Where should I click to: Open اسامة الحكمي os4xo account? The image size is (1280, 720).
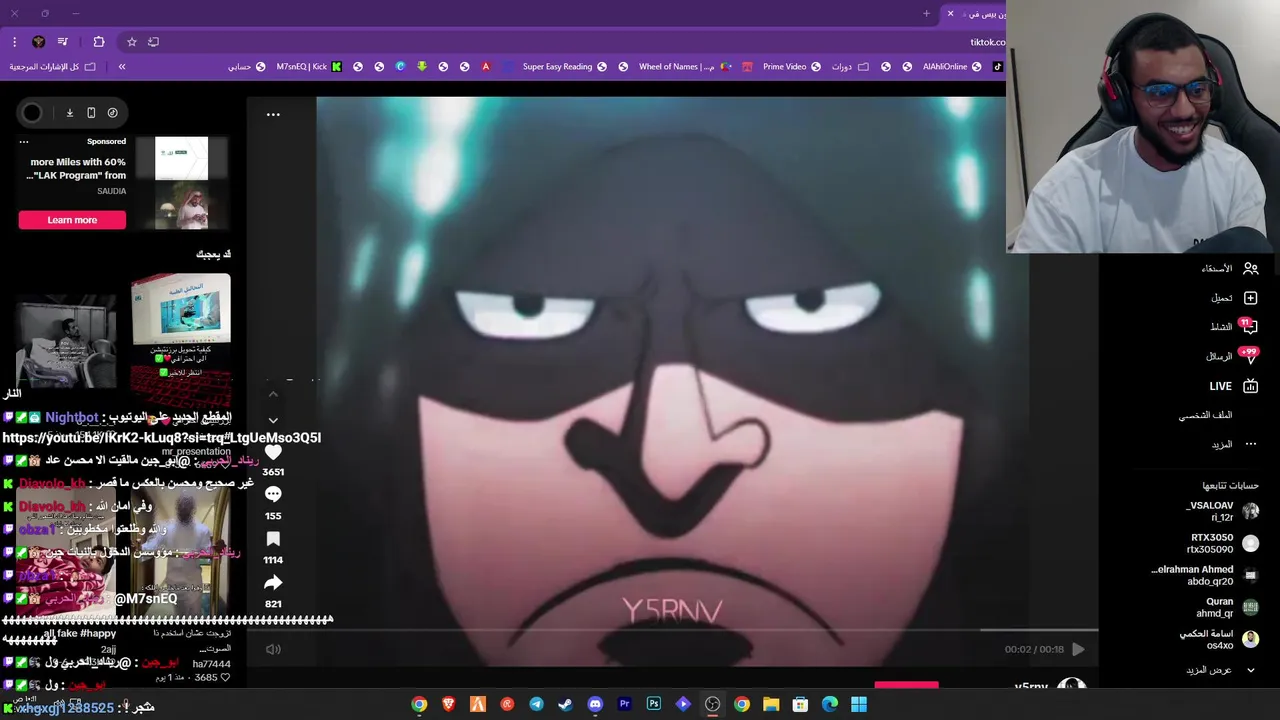(1219, 639)
